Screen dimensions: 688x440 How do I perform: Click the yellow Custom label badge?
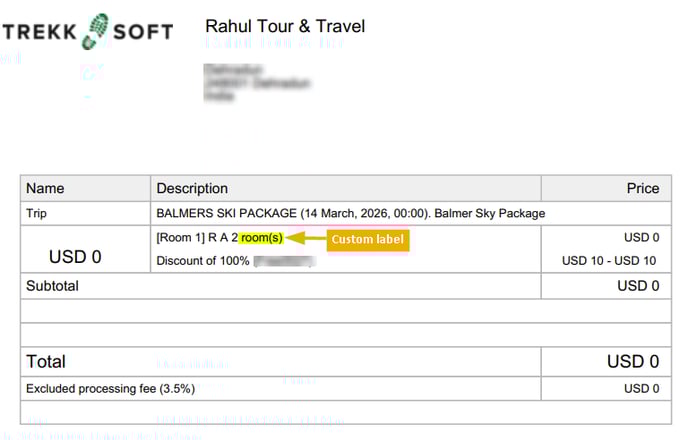click(x=365, y=239)
